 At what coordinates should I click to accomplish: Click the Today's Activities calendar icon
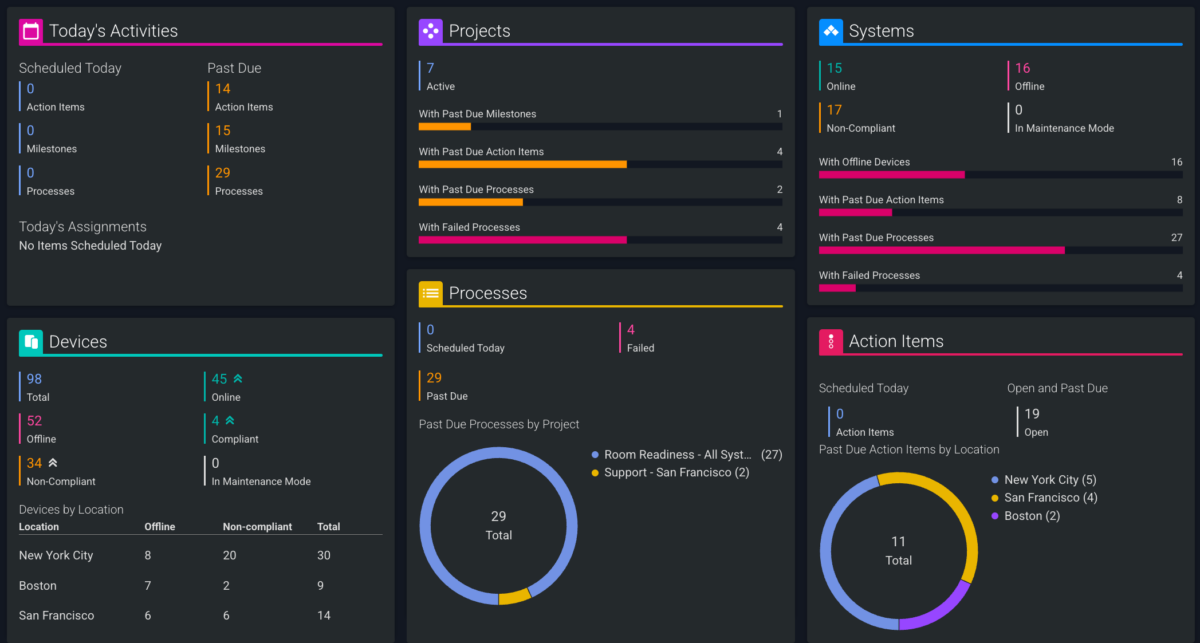31,31
